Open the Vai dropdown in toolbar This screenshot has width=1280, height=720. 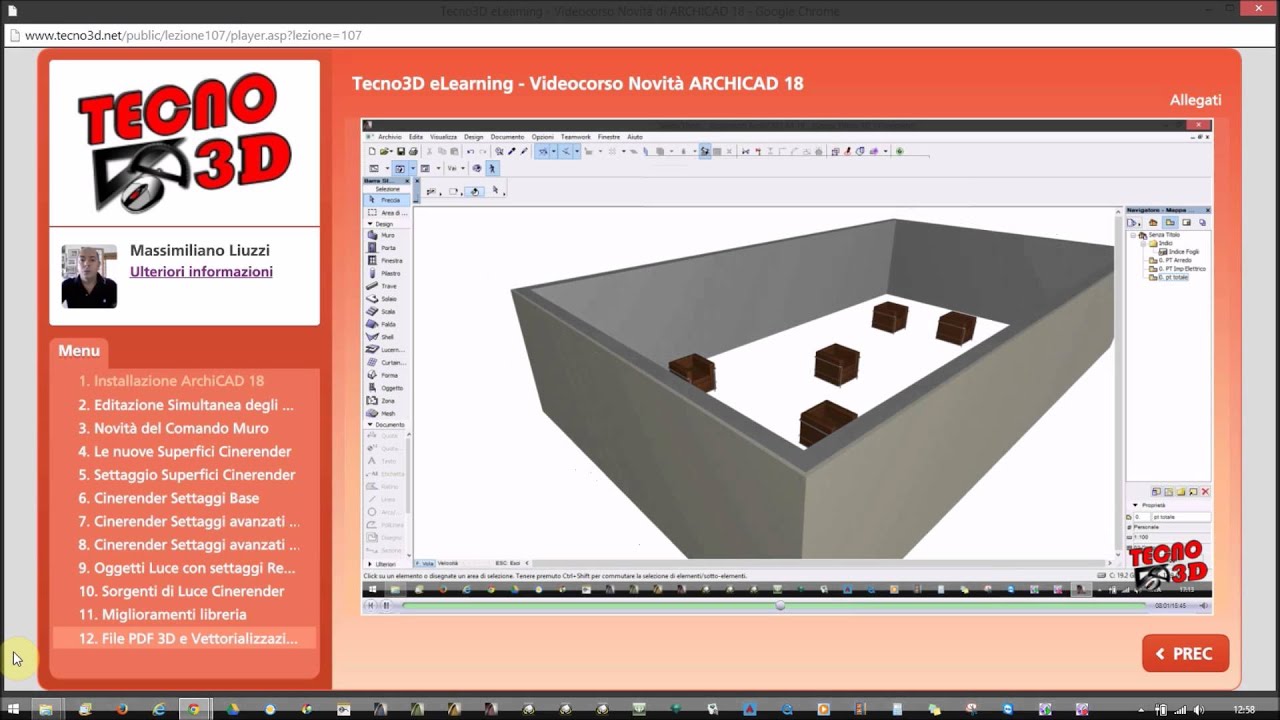pyautogui.click(x=456, y=168)
